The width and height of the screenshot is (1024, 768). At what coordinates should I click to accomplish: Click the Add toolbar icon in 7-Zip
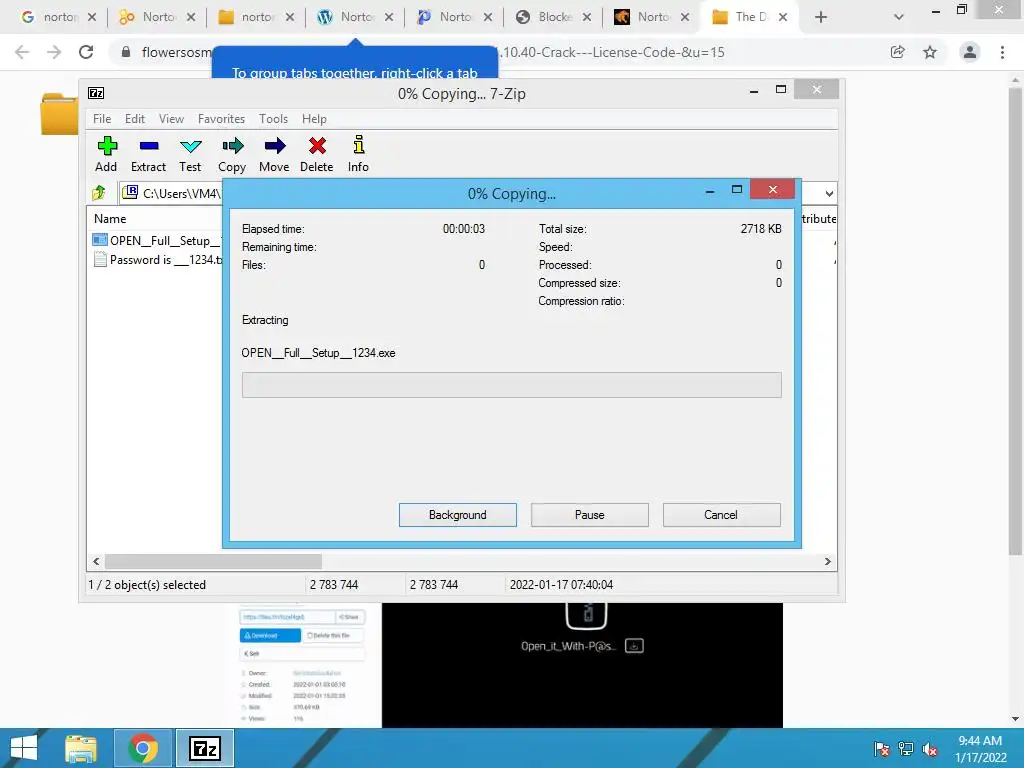(x=106, y=154)
